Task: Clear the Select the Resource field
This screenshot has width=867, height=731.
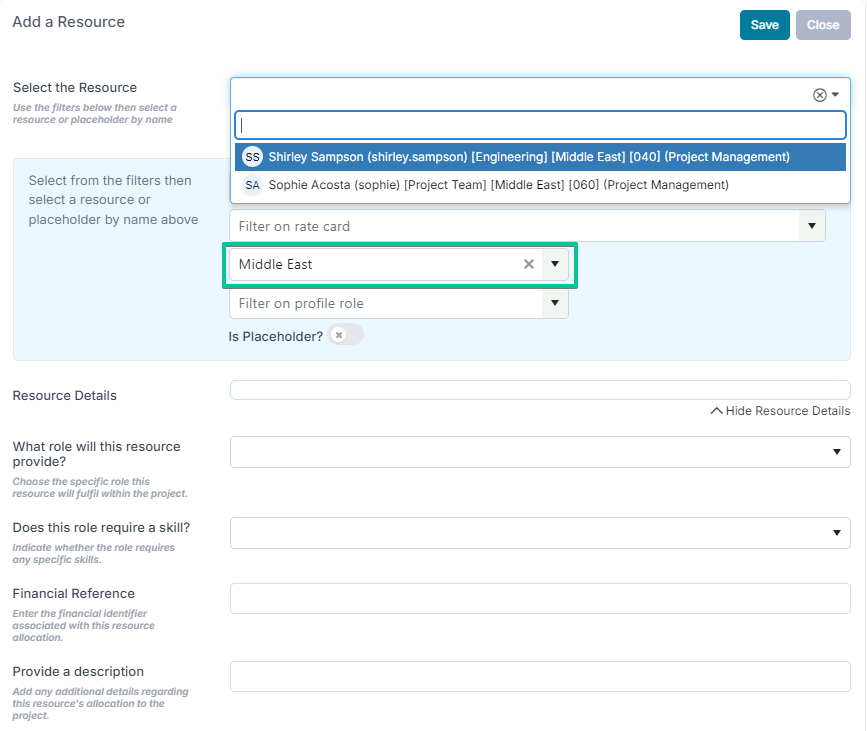Action: pyautogui.click(x=819, y=95)
